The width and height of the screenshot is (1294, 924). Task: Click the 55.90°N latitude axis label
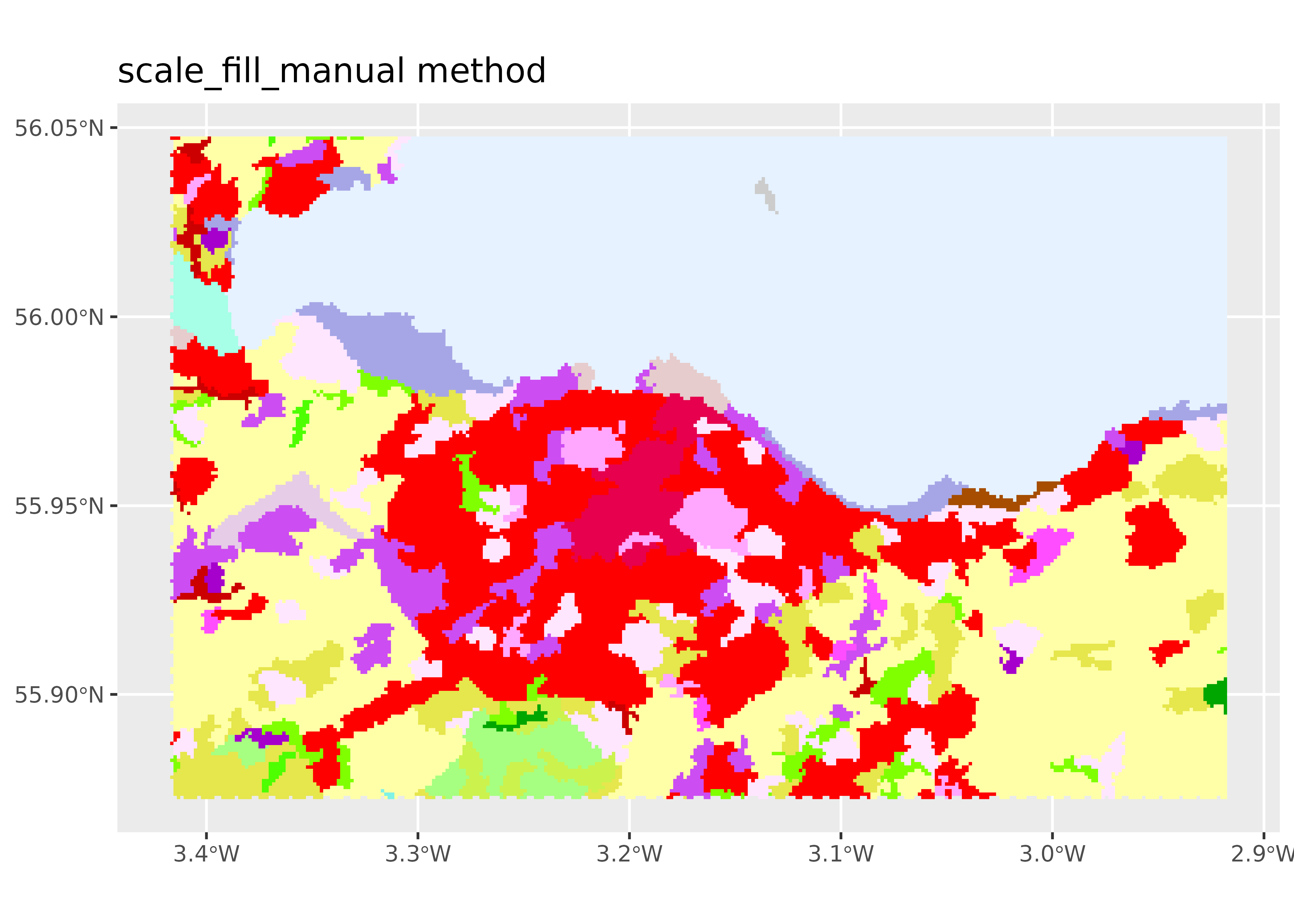[59, 695]
